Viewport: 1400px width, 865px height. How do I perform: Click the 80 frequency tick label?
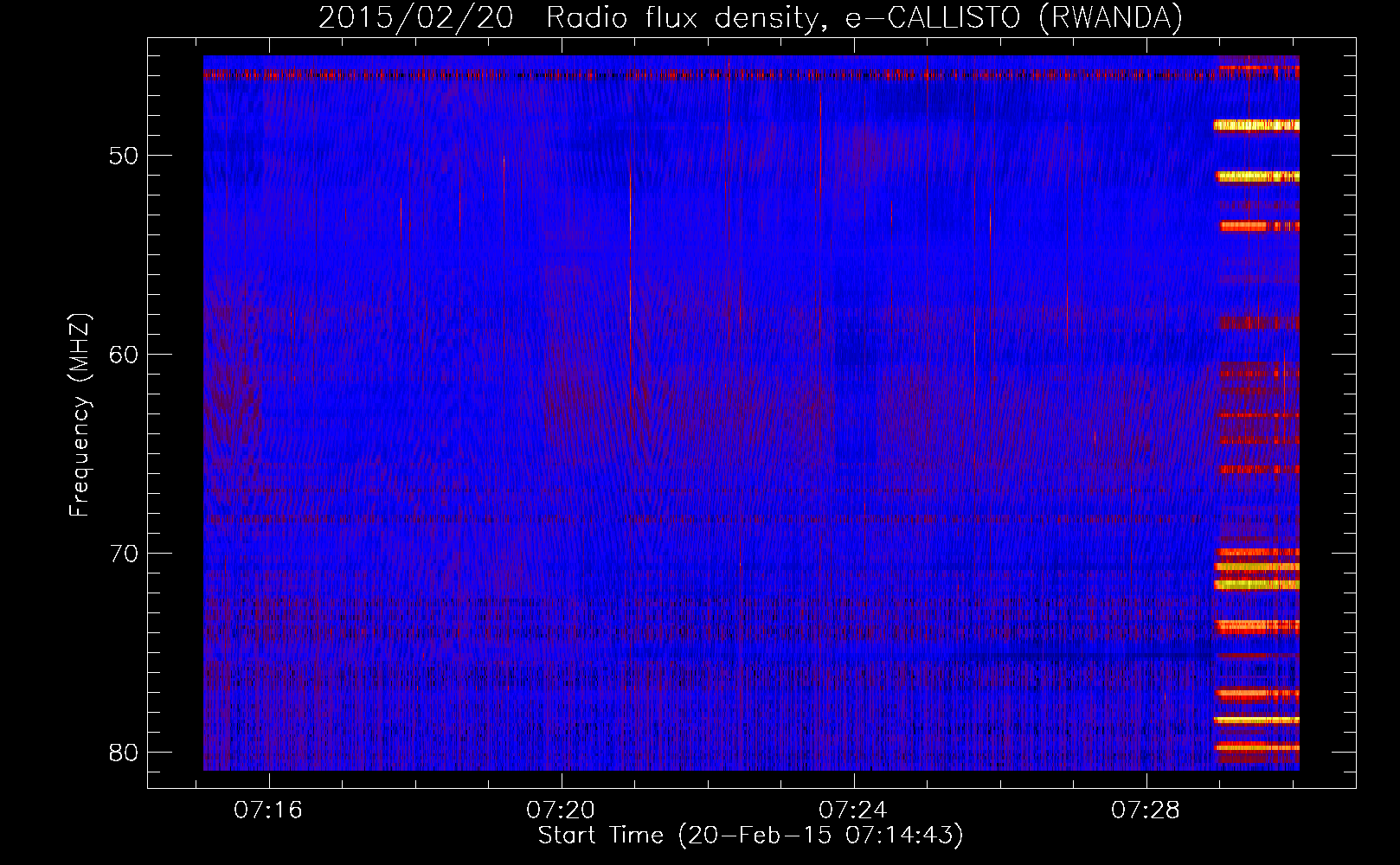[x=124, y=753]
